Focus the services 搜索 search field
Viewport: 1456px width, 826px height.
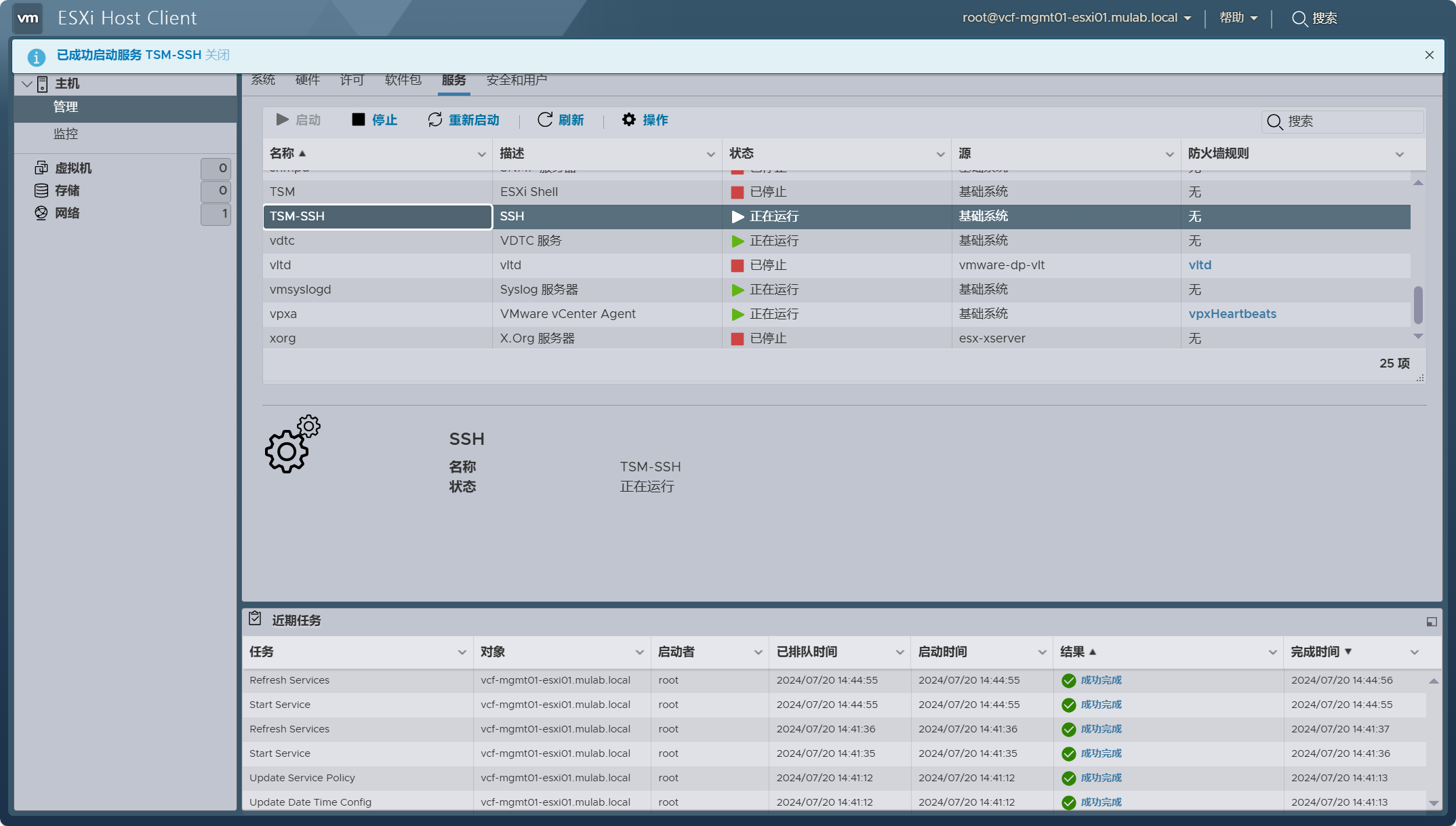1343,121
